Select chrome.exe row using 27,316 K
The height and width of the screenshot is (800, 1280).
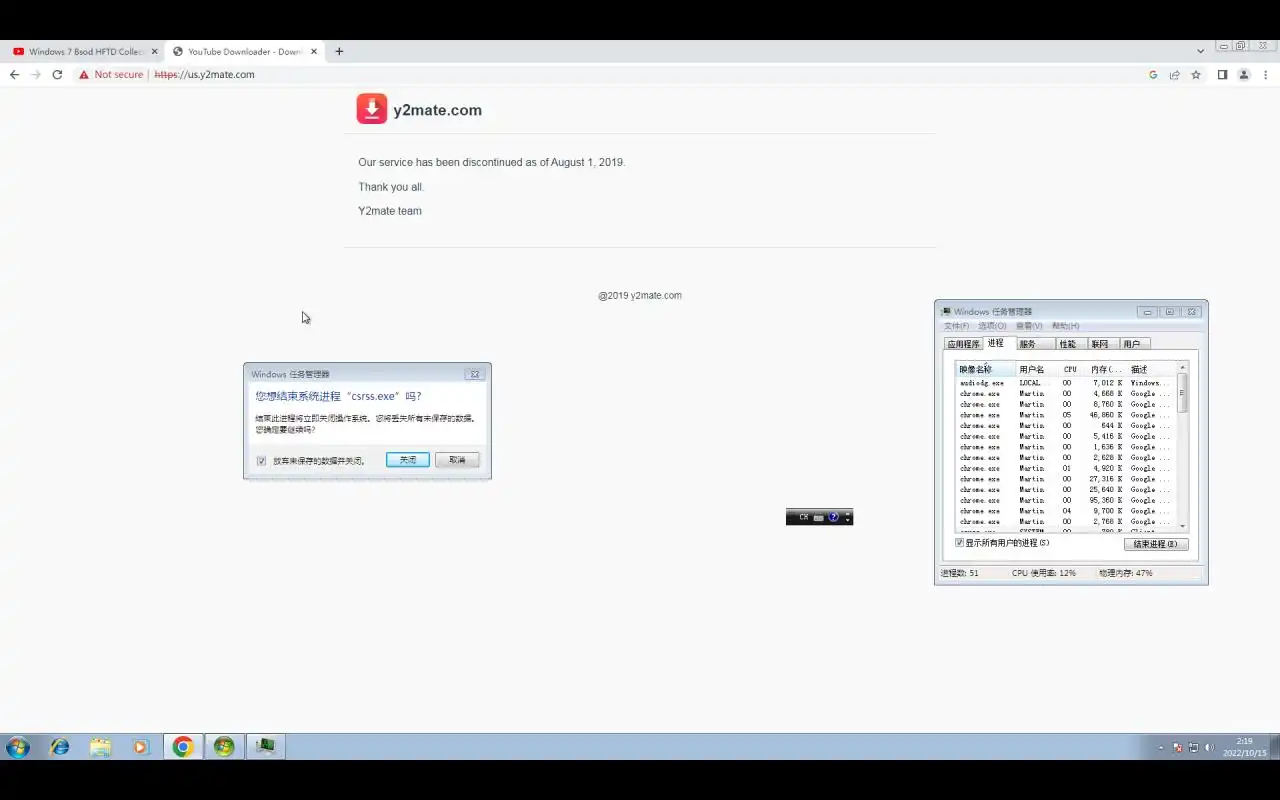(1066, 479)
